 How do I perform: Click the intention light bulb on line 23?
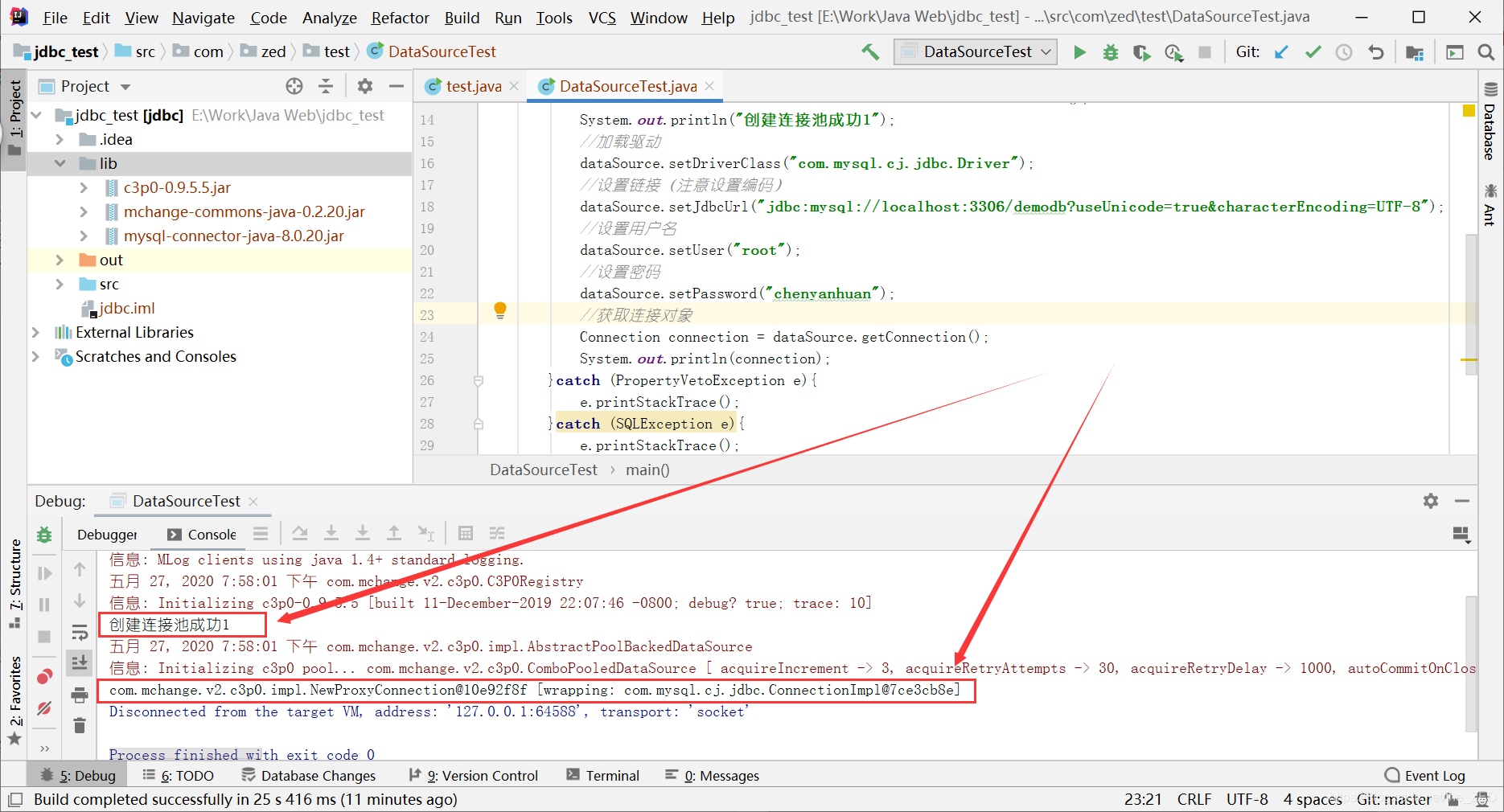click(x=499, y=310)
